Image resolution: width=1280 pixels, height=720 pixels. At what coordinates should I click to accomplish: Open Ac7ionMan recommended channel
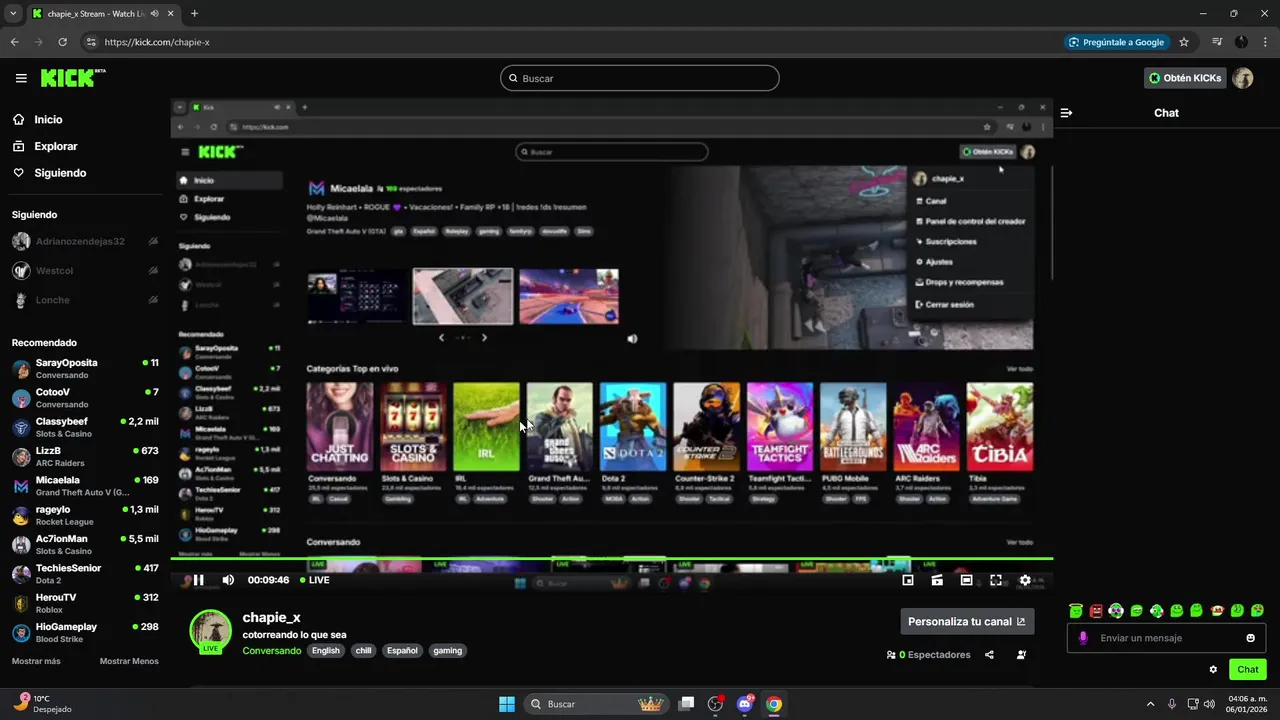point(85,544)
